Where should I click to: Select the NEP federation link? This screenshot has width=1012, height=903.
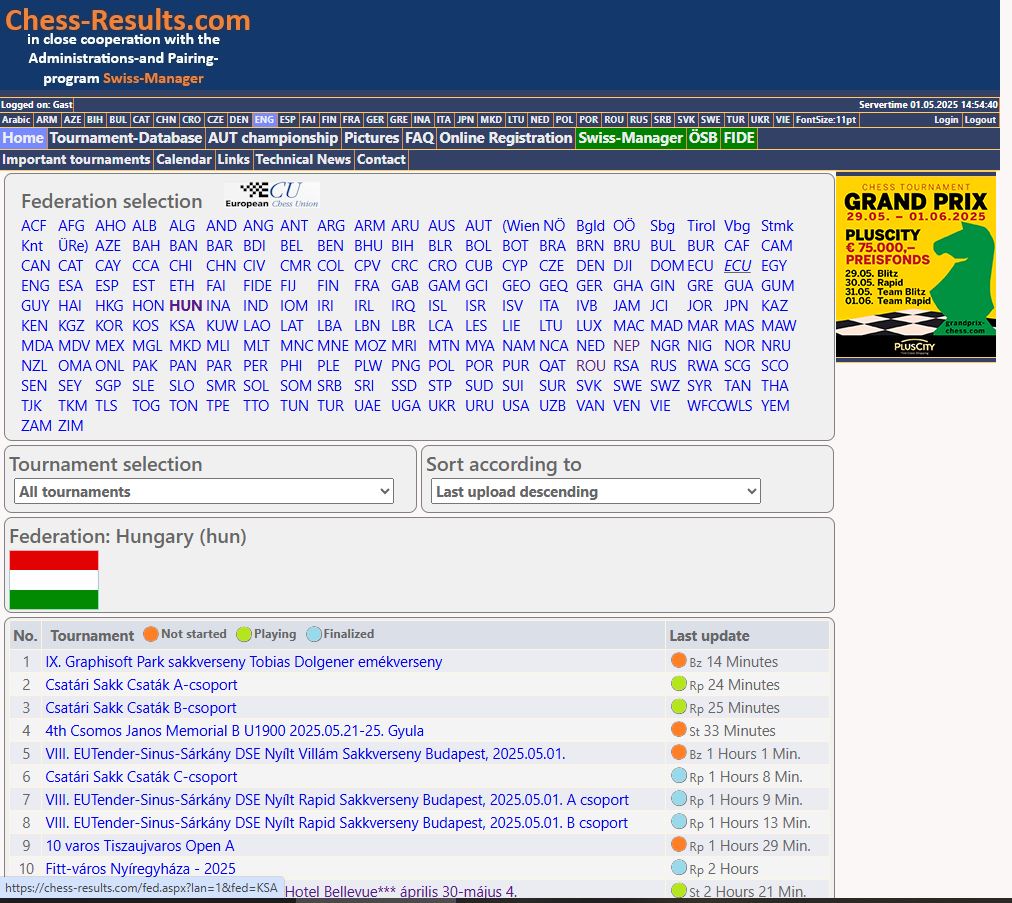(x=627, y=346)
